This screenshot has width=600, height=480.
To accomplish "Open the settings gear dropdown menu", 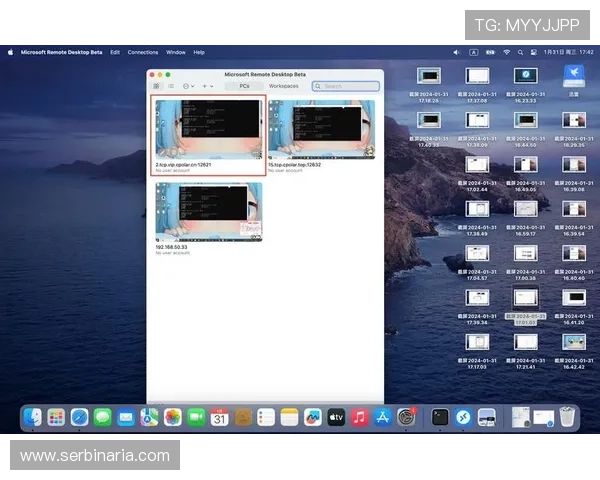I will (x=187, y=86).
